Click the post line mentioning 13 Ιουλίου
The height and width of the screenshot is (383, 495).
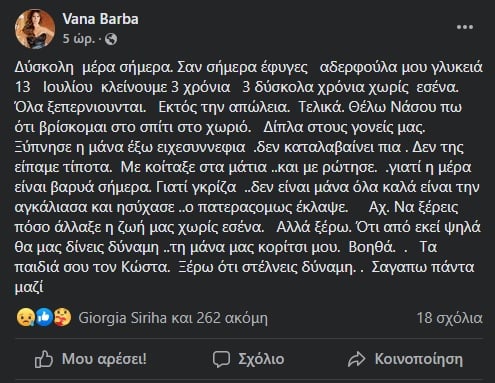tap(237, 87)
